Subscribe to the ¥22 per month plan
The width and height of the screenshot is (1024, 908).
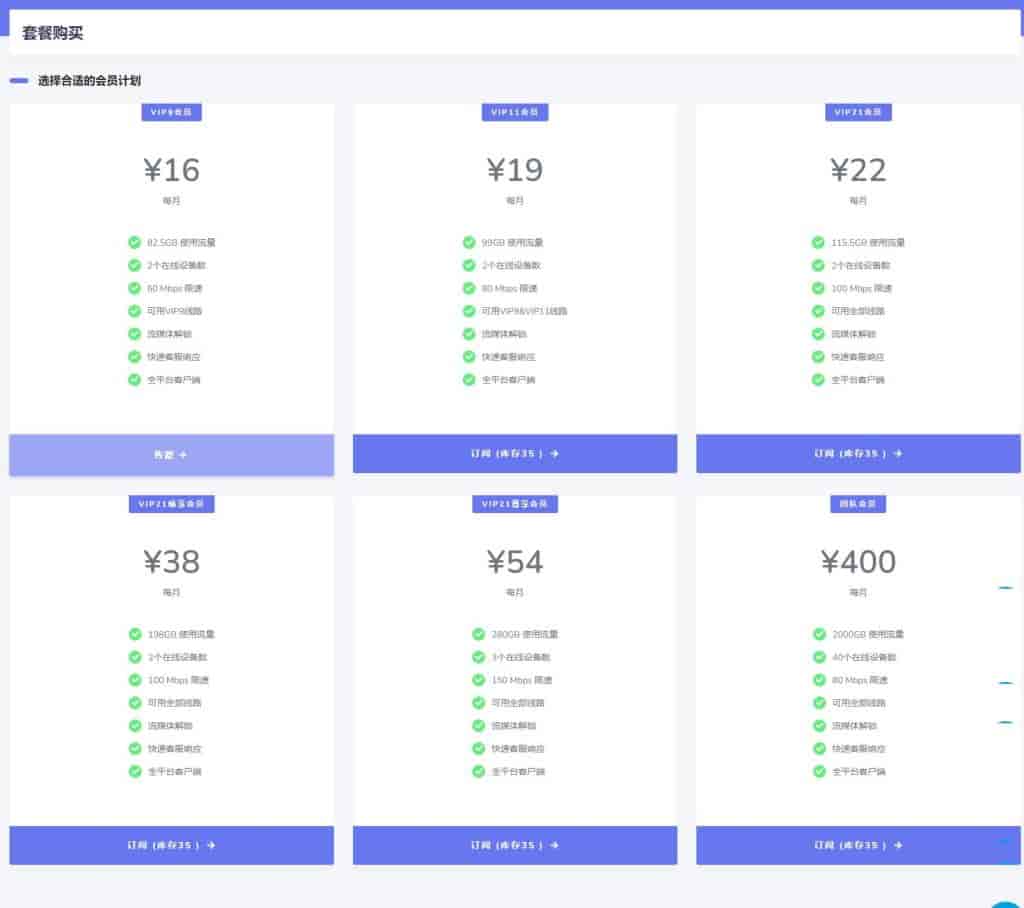click(x=857, y=453)
